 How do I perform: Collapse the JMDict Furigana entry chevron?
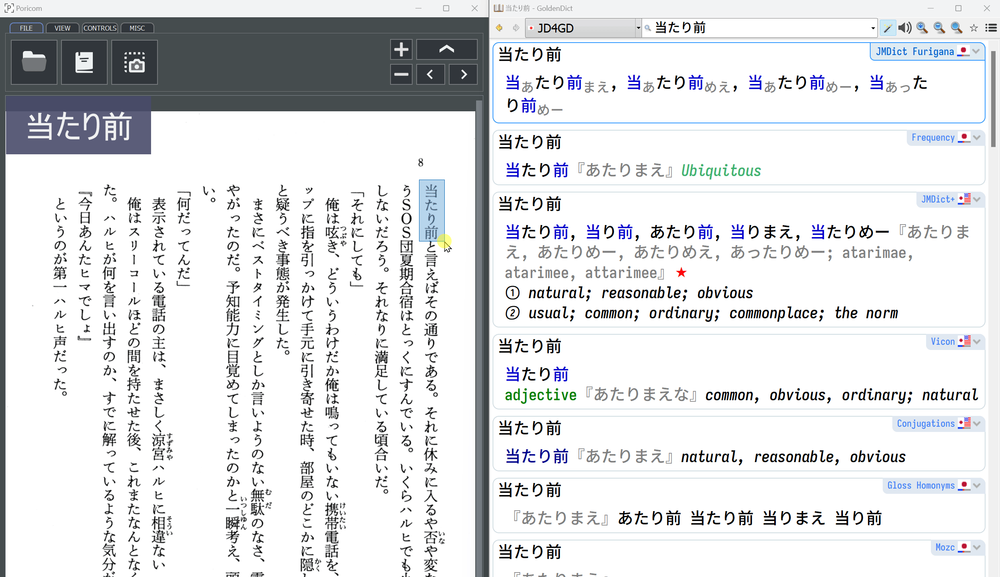tap(977, 51)
